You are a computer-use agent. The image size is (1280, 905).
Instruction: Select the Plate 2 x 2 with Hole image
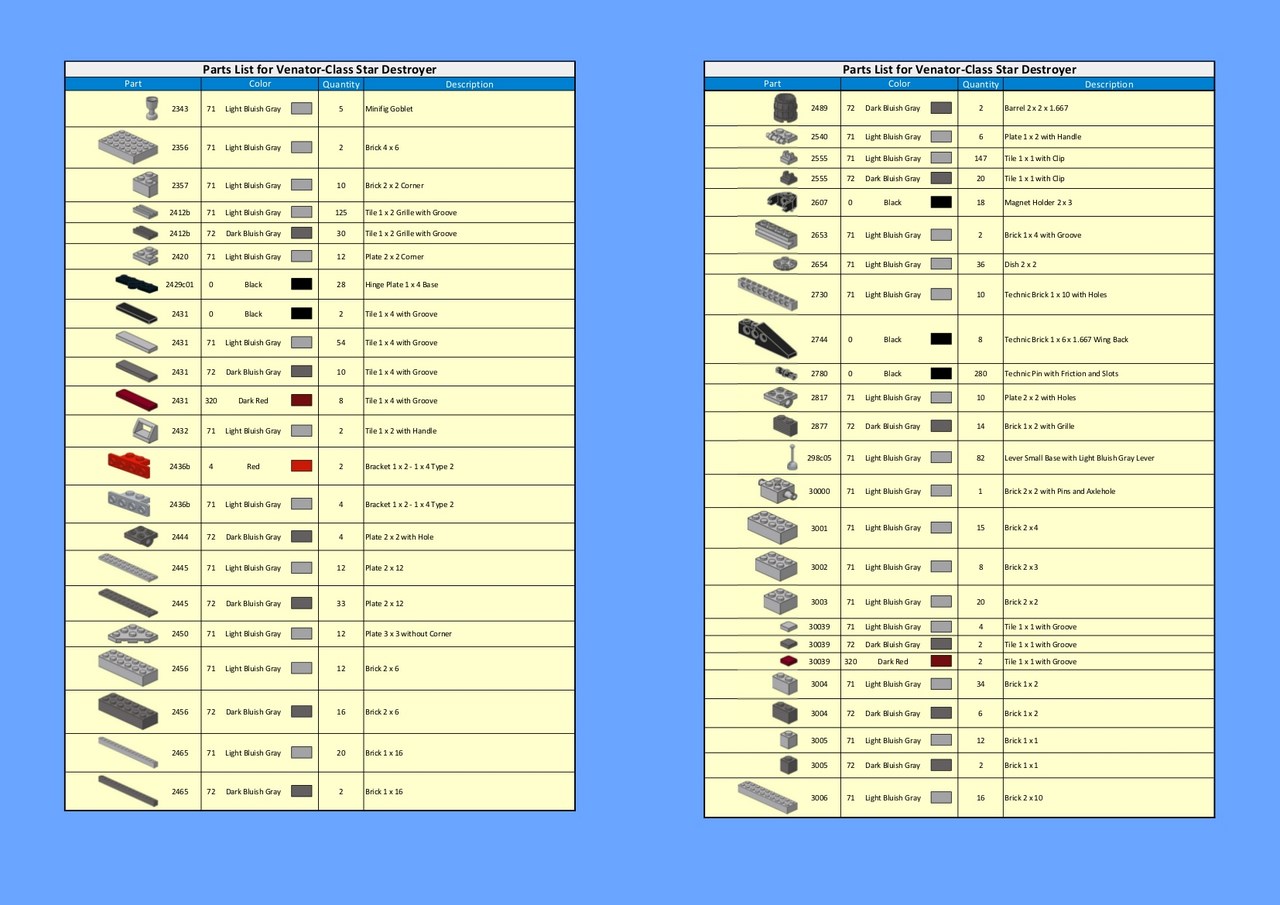(x=141, y=536)
